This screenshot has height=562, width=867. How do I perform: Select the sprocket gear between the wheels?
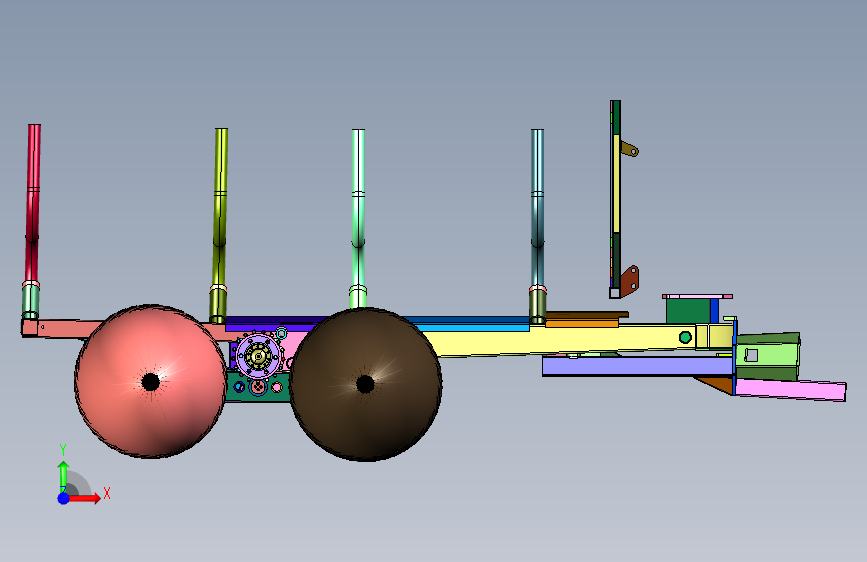[x=258, y=356]
